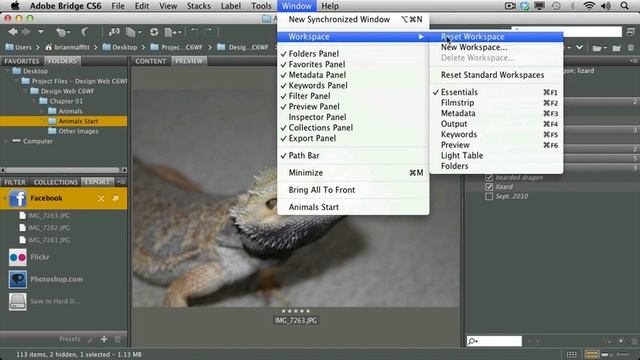Image resolution: width=640 pixels, height=360 pixels.
Task: Click Projec...C6WF in path bar
Action: 176,47
